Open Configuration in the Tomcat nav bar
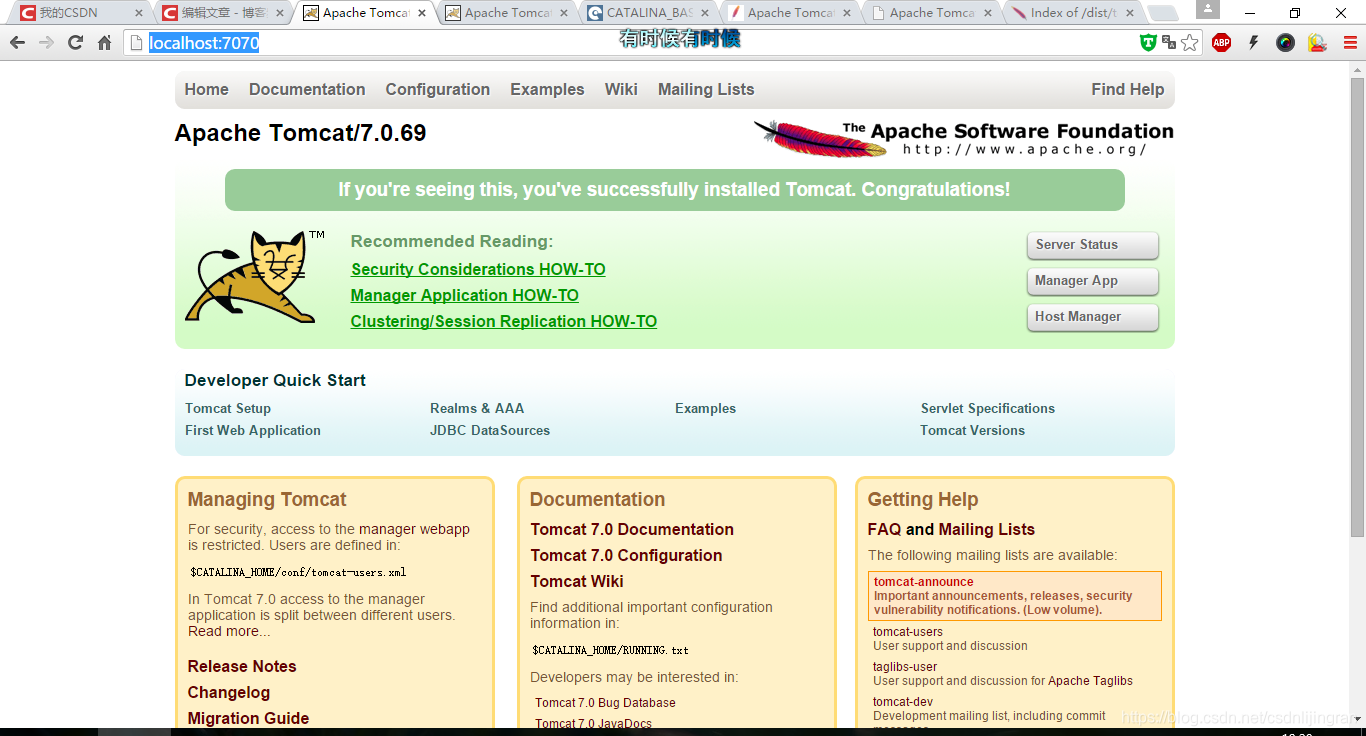1366x736 pixels. [438, 89]
